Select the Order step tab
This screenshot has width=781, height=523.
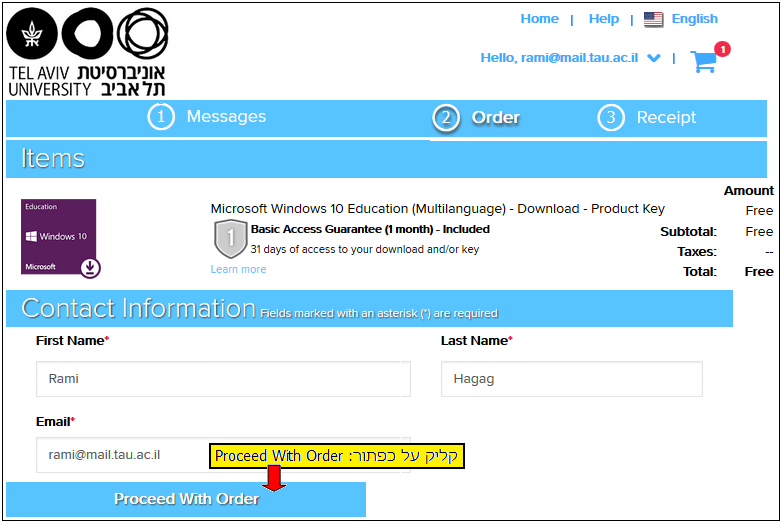[x=496, y=118]
